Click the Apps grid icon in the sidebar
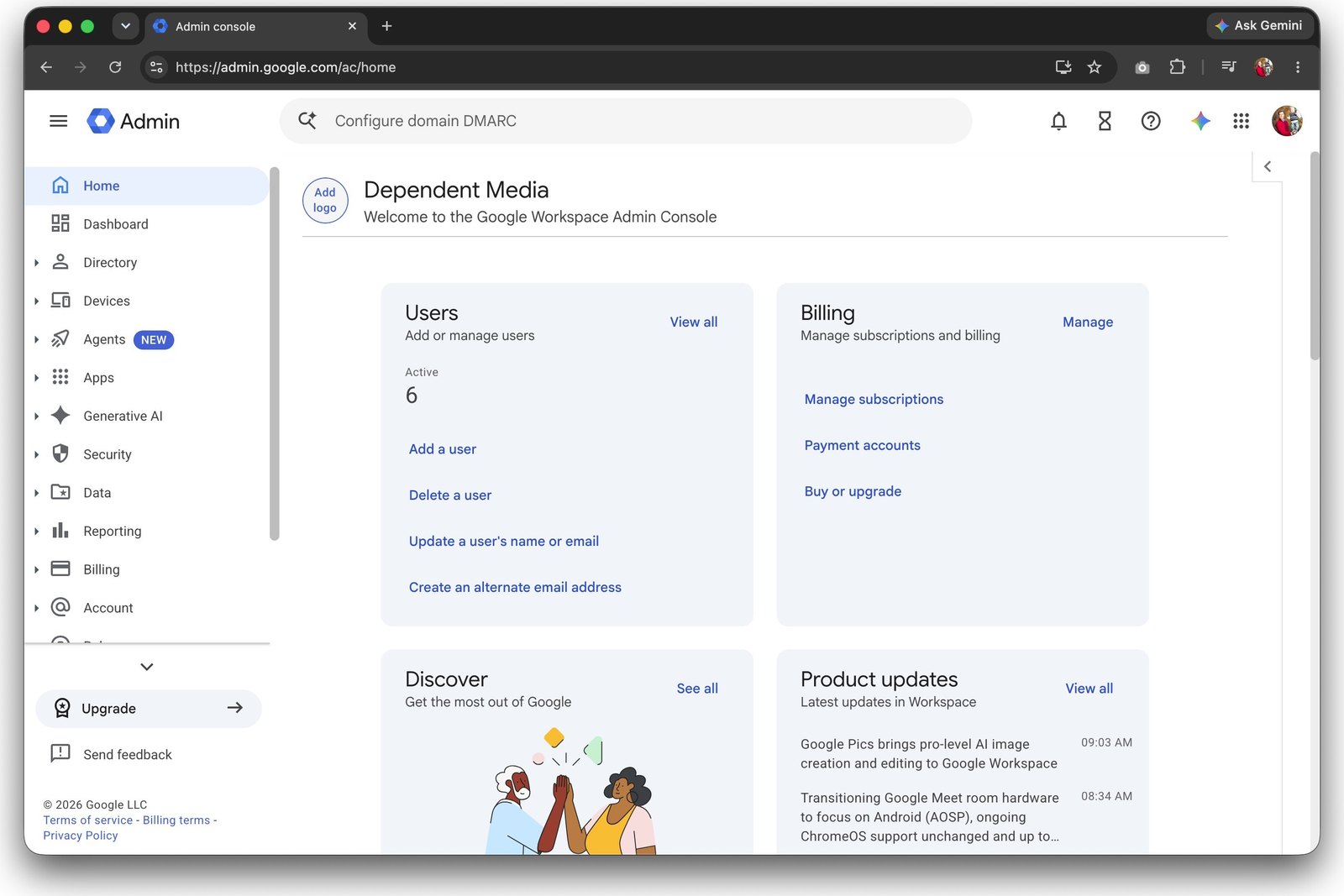 pyautogui.click(x=60, y=377)
